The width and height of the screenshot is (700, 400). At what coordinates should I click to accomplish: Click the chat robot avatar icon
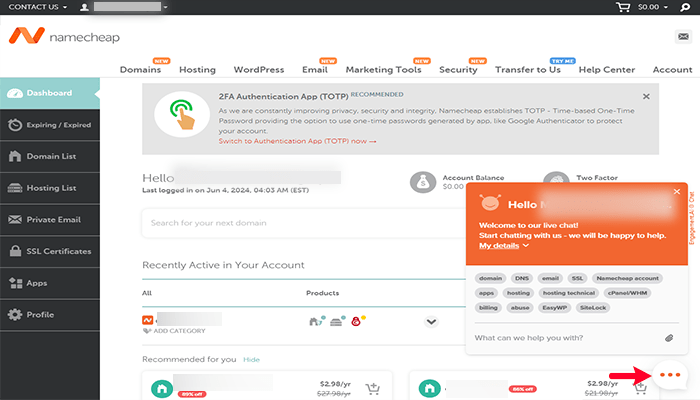(x=490, y=203)
